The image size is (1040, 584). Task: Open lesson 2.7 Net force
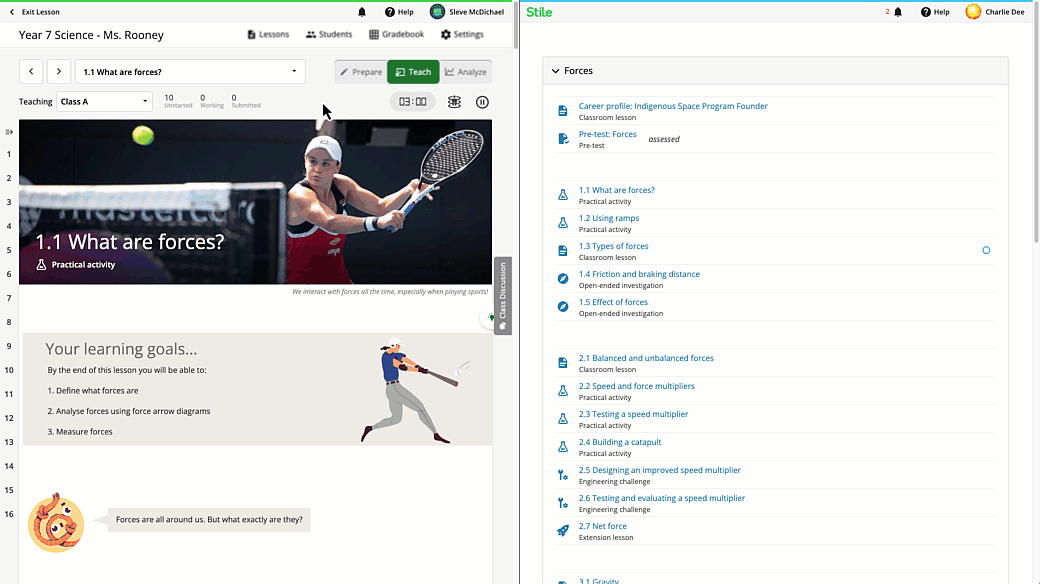pyautogui.click(x=602, y=526)
